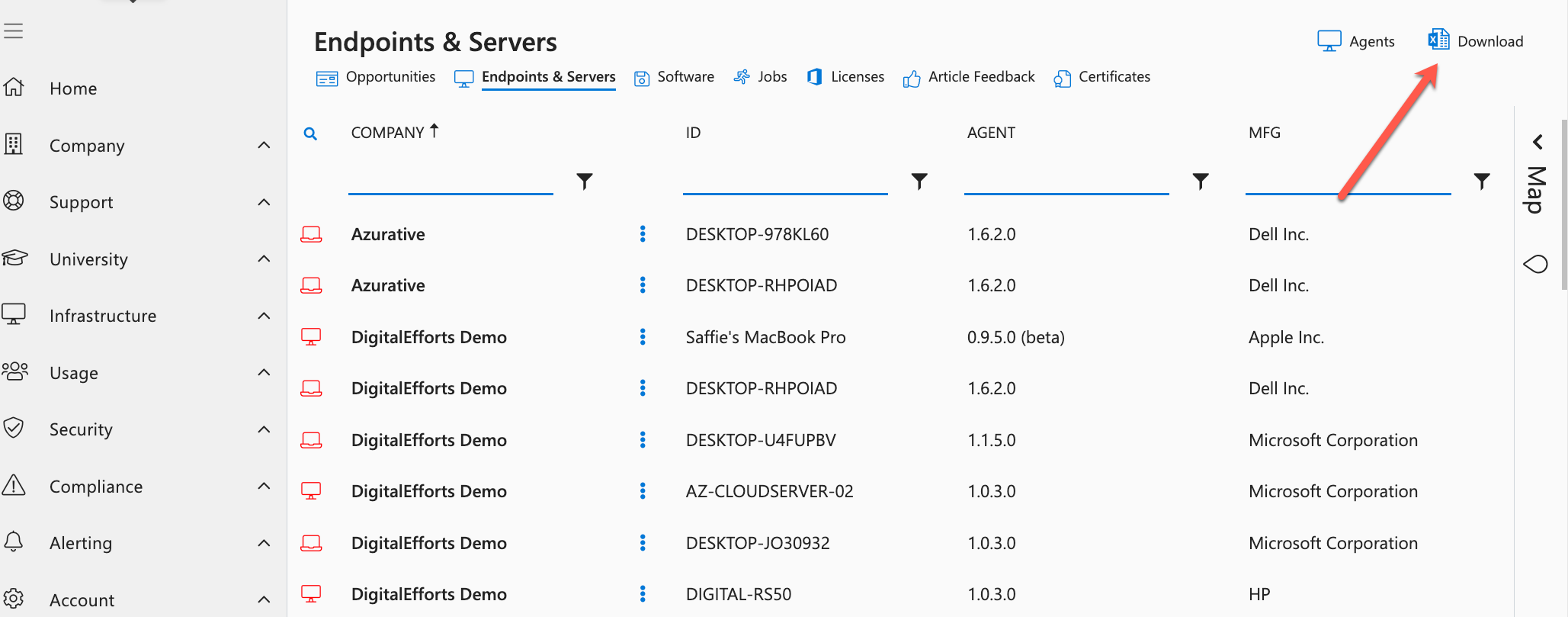Click the search magnifier icon
Screen dimensions: 1568x617
310,134
